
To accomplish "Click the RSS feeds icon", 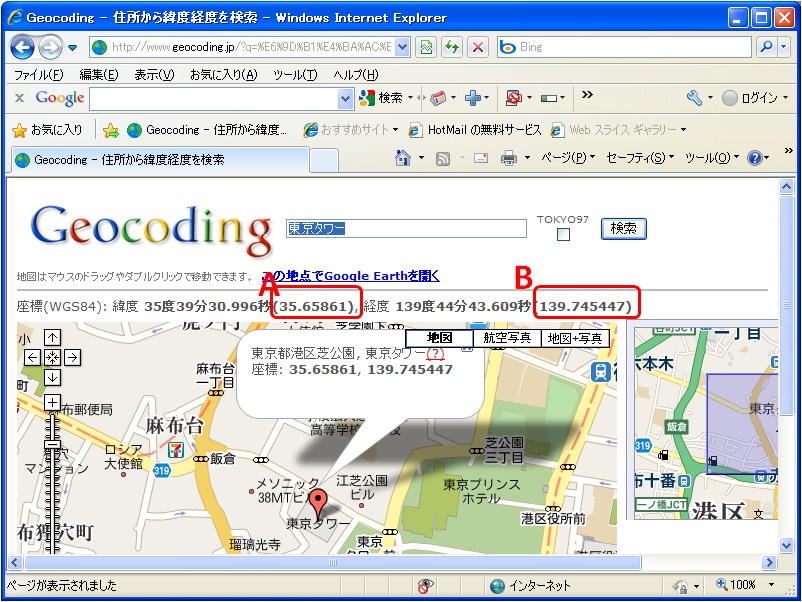I will tap(443, 159).
